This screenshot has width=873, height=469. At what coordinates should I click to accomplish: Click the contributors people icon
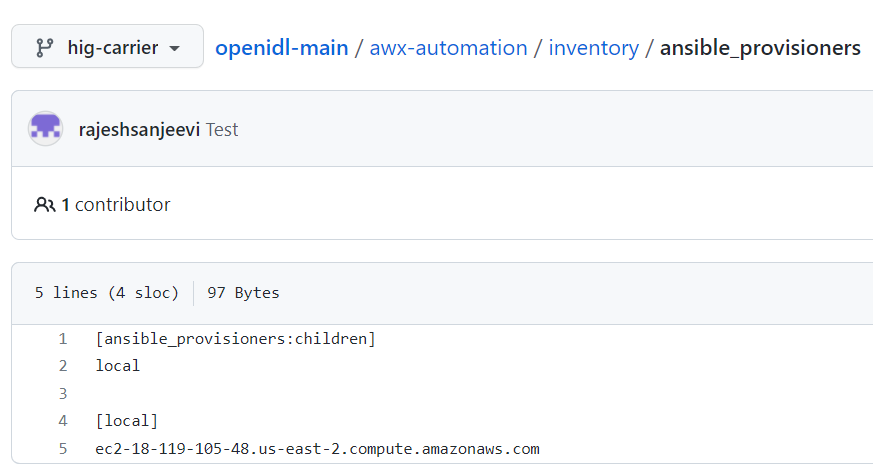point(45,204)
